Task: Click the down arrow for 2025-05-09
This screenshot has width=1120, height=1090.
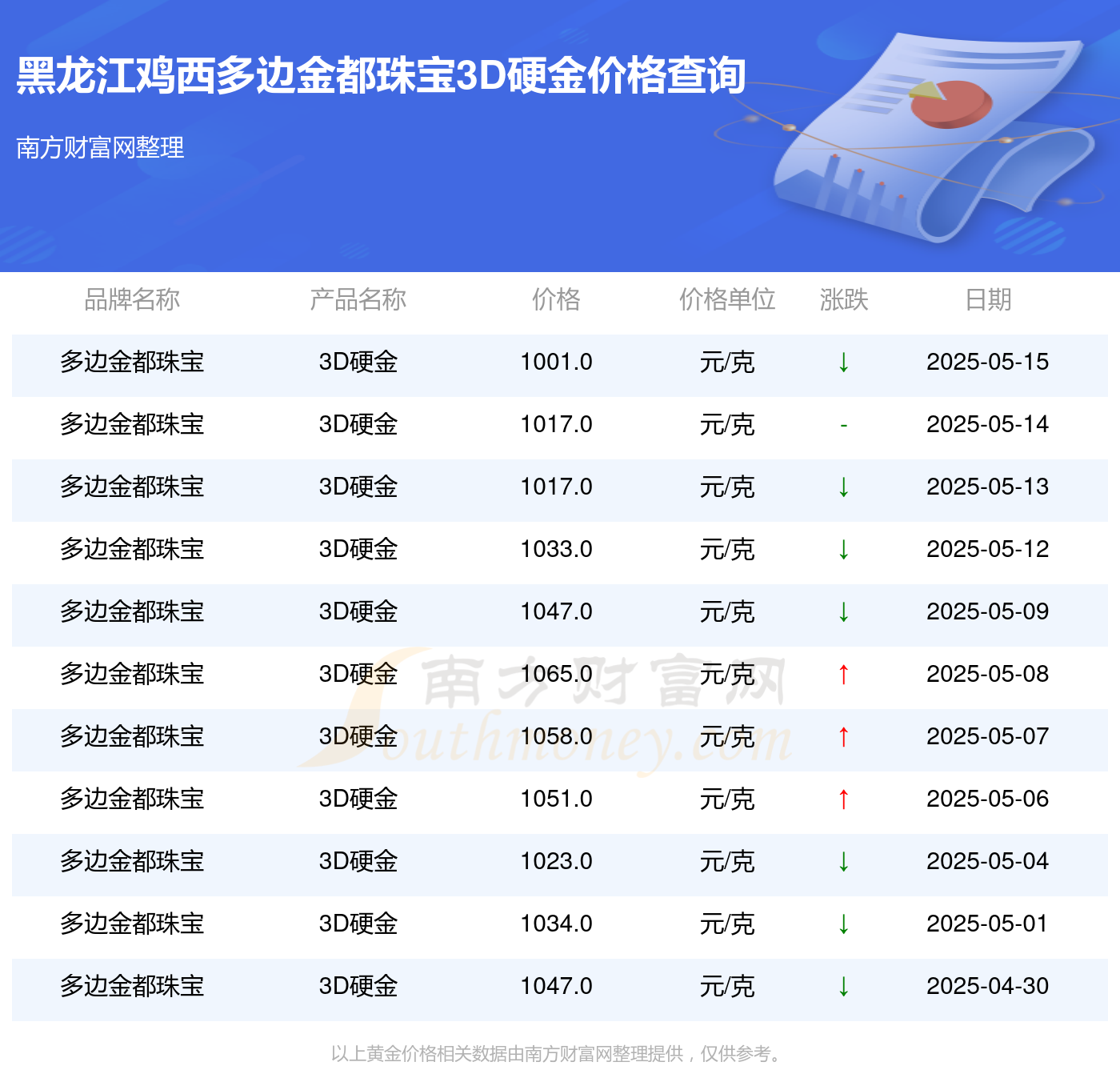Action: (843, 612)
